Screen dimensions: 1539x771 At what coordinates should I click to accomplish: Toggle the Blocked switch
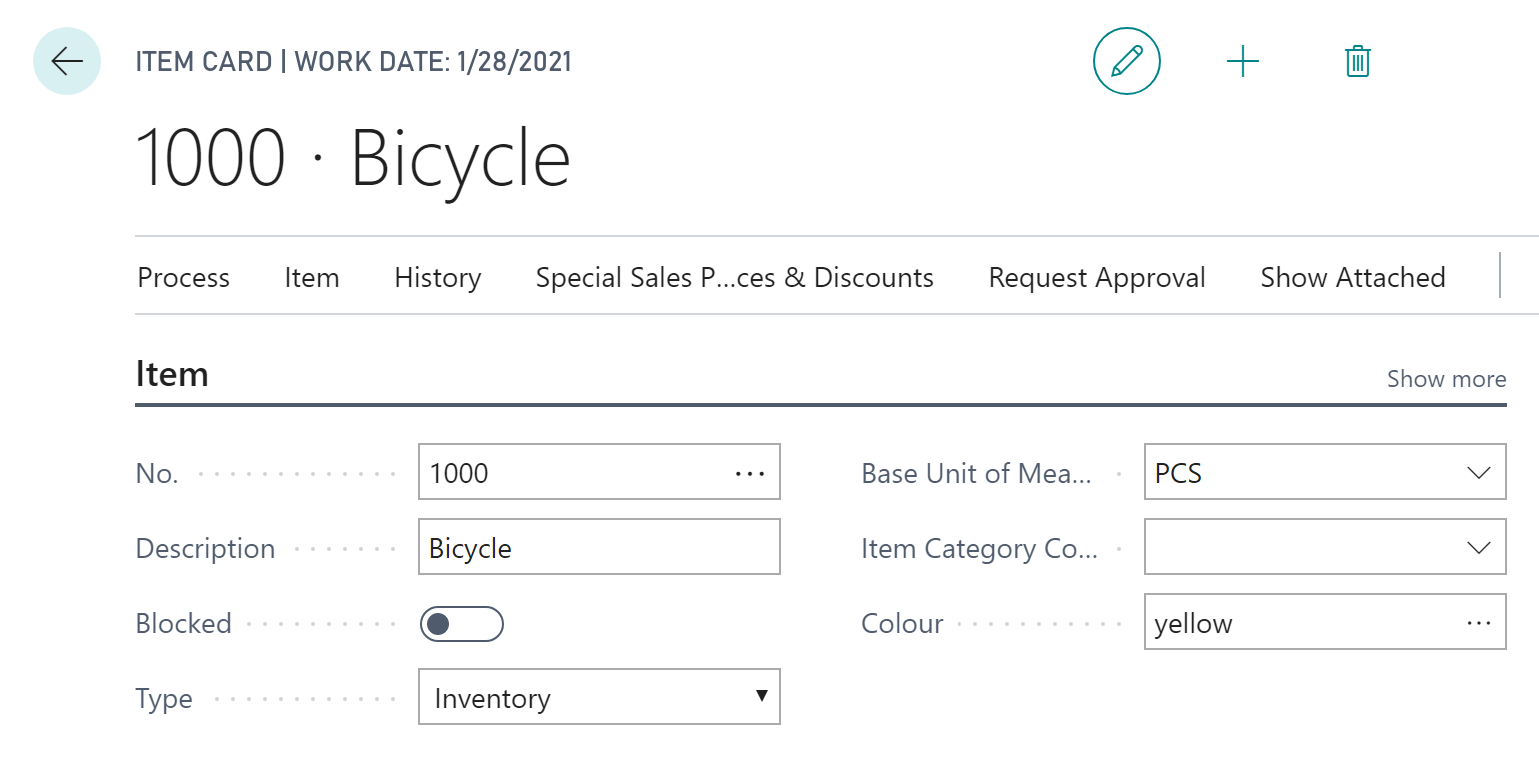tap(461, 624)
